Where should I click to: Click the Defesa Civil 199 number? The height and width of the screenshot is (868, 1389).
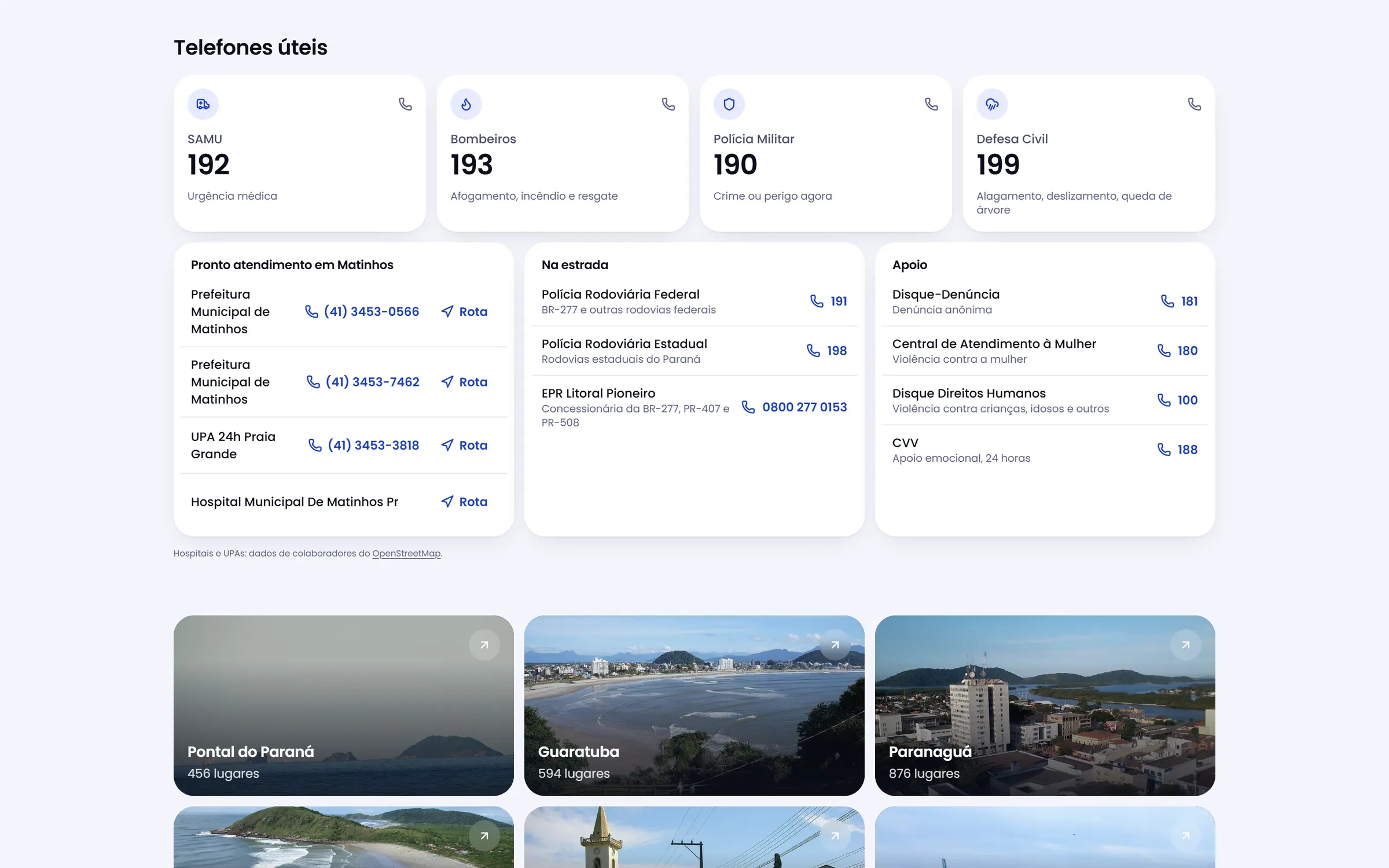coord(998,165)
